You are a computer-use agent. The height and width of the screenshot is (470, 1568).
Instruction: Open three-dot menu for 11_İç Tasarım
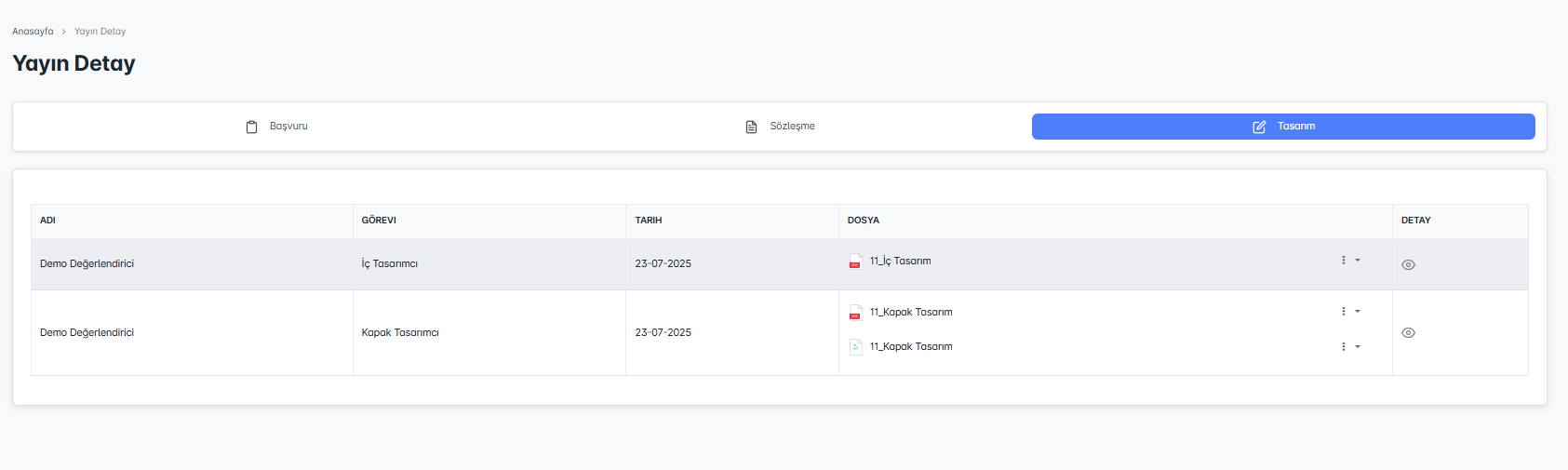[x=1343, y=261]
